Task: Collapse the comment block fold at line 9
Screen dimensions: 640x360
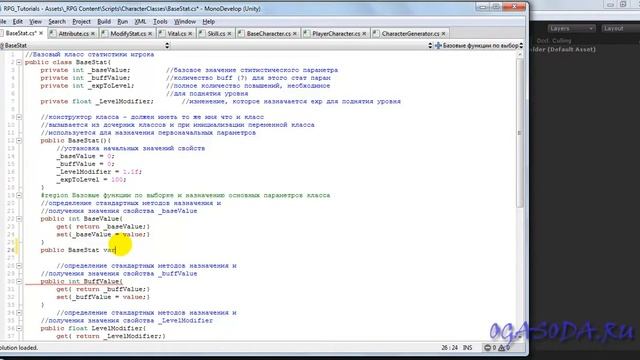Action: pos(19,117)
